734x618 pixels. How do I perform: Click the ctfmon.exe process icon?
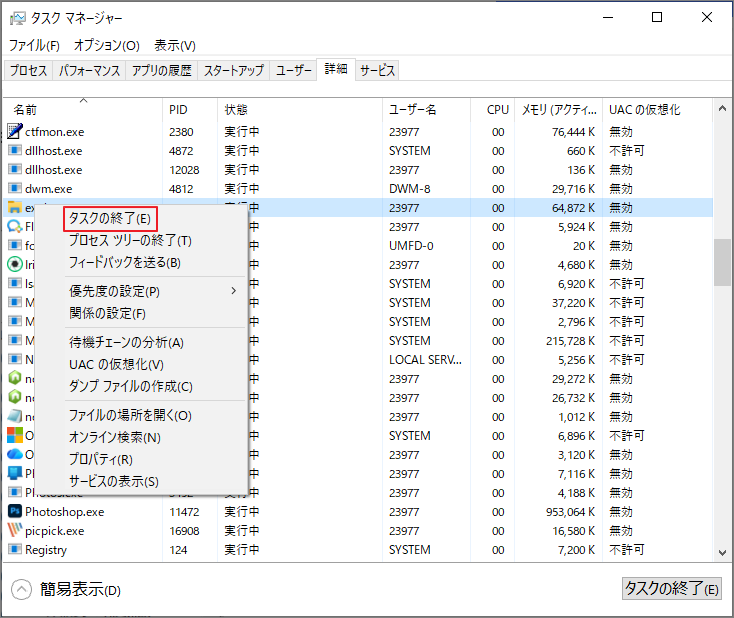coord(15,132)
